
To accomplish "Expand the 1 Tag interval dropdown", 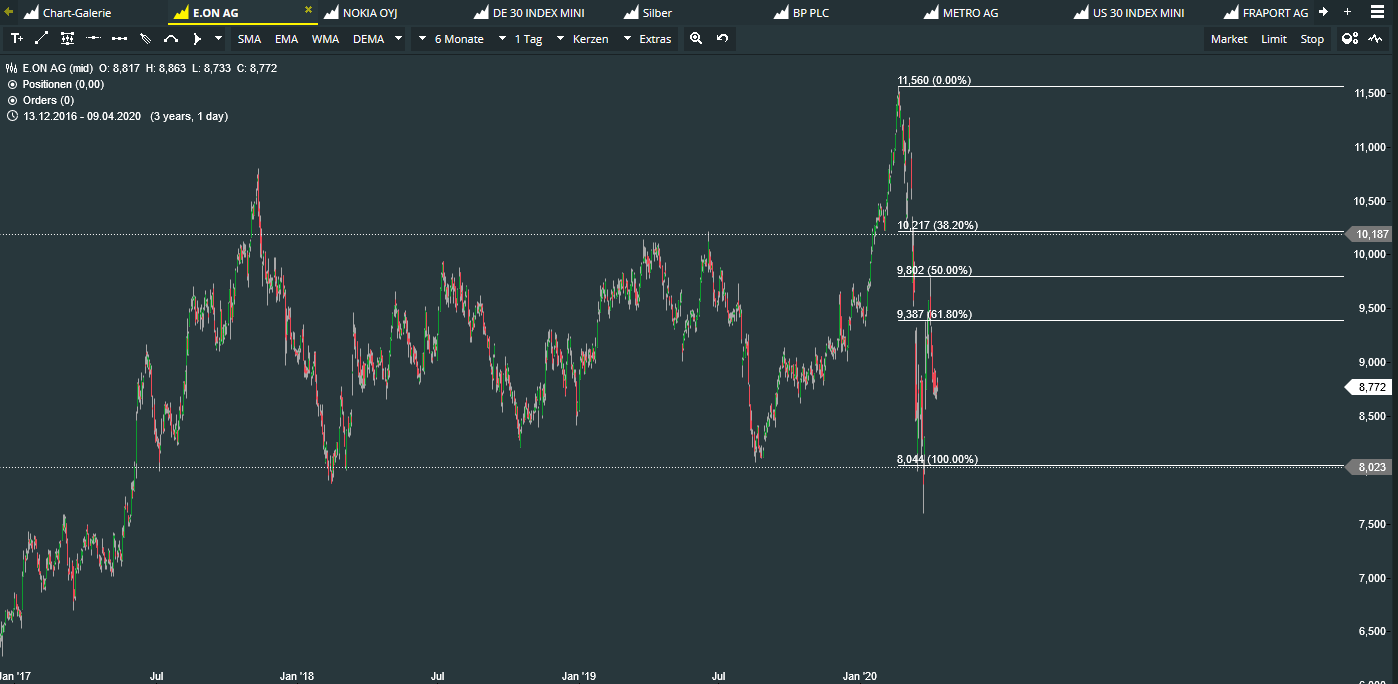I will click(x=531, y=39).
